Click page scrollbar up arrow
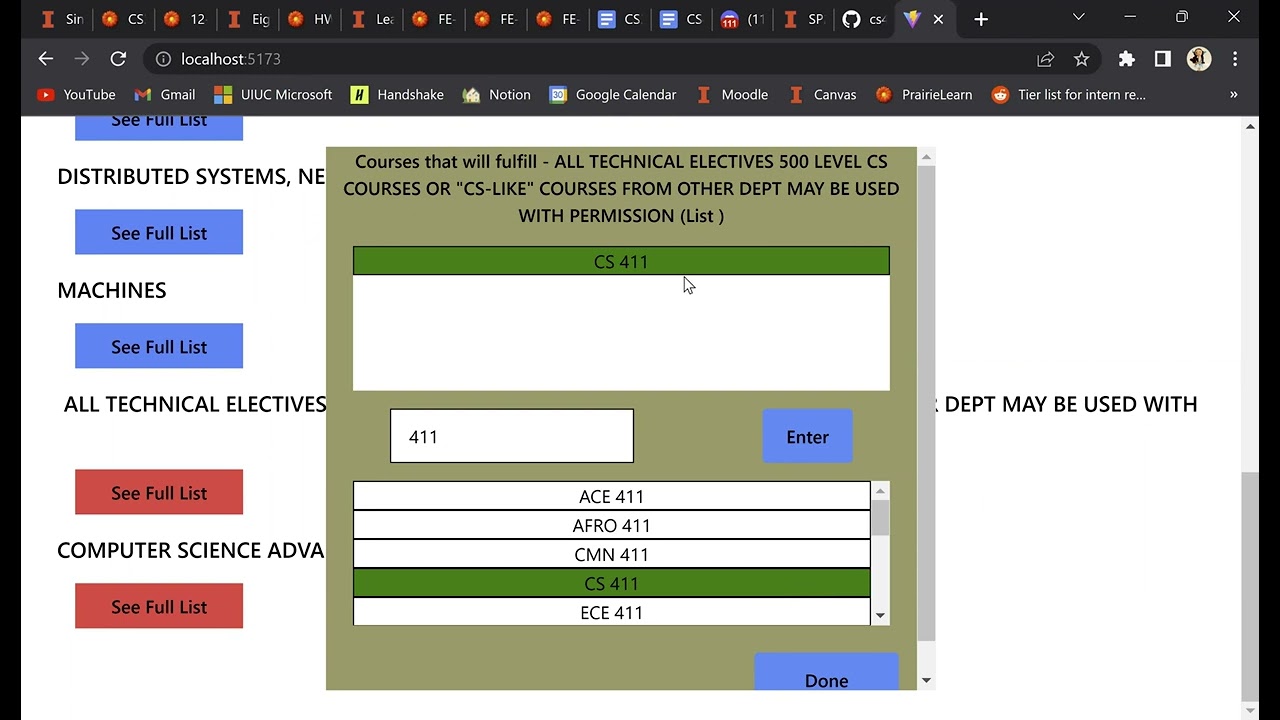1280x720 pixels. [x=1250, y=127]
